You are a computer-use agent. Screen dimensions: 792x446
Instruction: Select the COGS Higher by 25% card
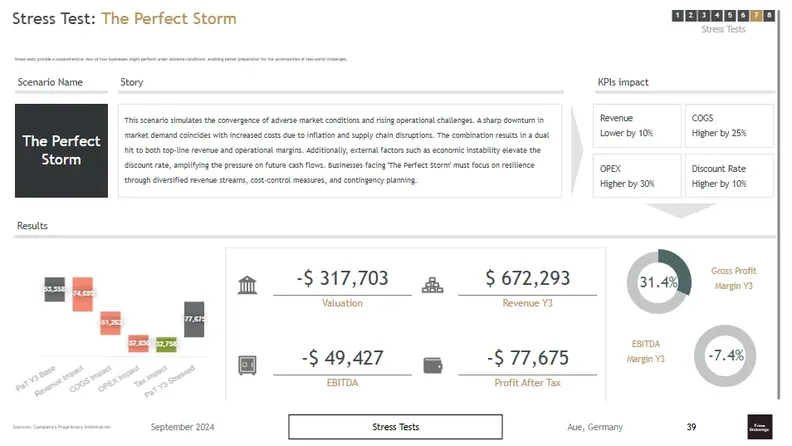point(729,125)
